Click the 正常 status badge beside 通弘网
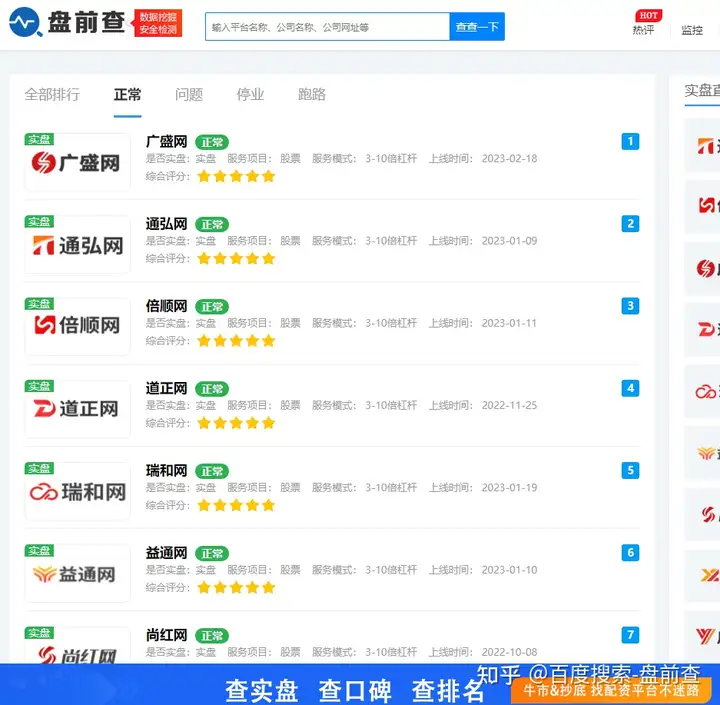Viewport: 720px width, 705px height. [x=212, y=225]
